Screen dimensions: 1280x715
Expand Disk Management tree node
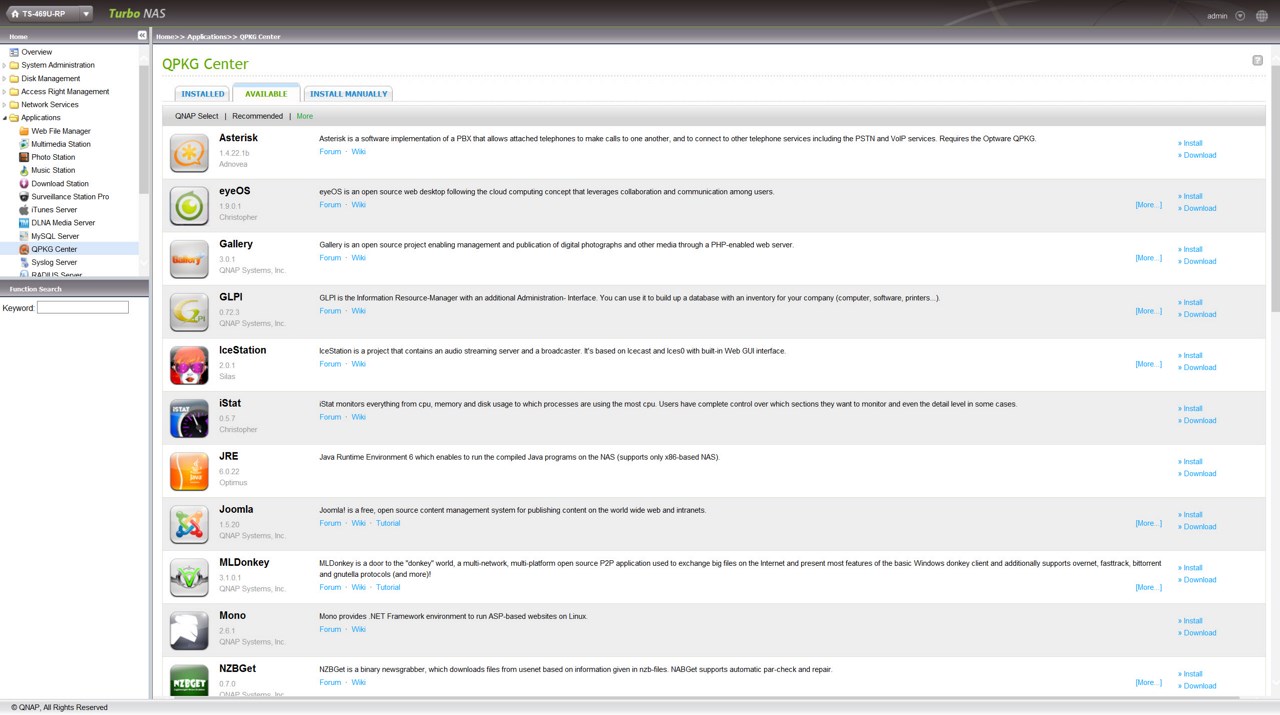[4, 78]
